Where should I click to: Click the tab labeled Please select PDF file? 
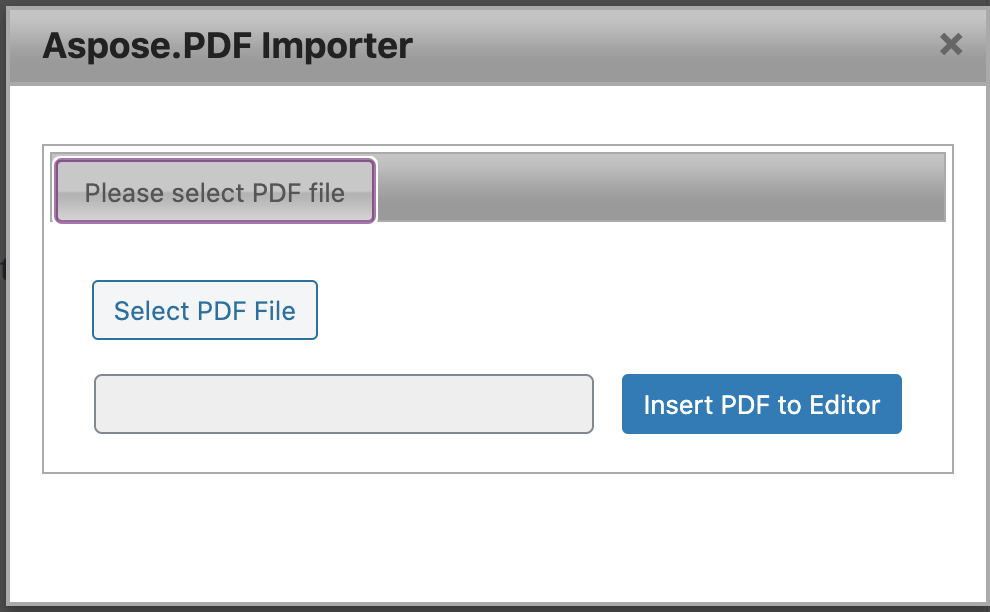[x=214, y=191]
